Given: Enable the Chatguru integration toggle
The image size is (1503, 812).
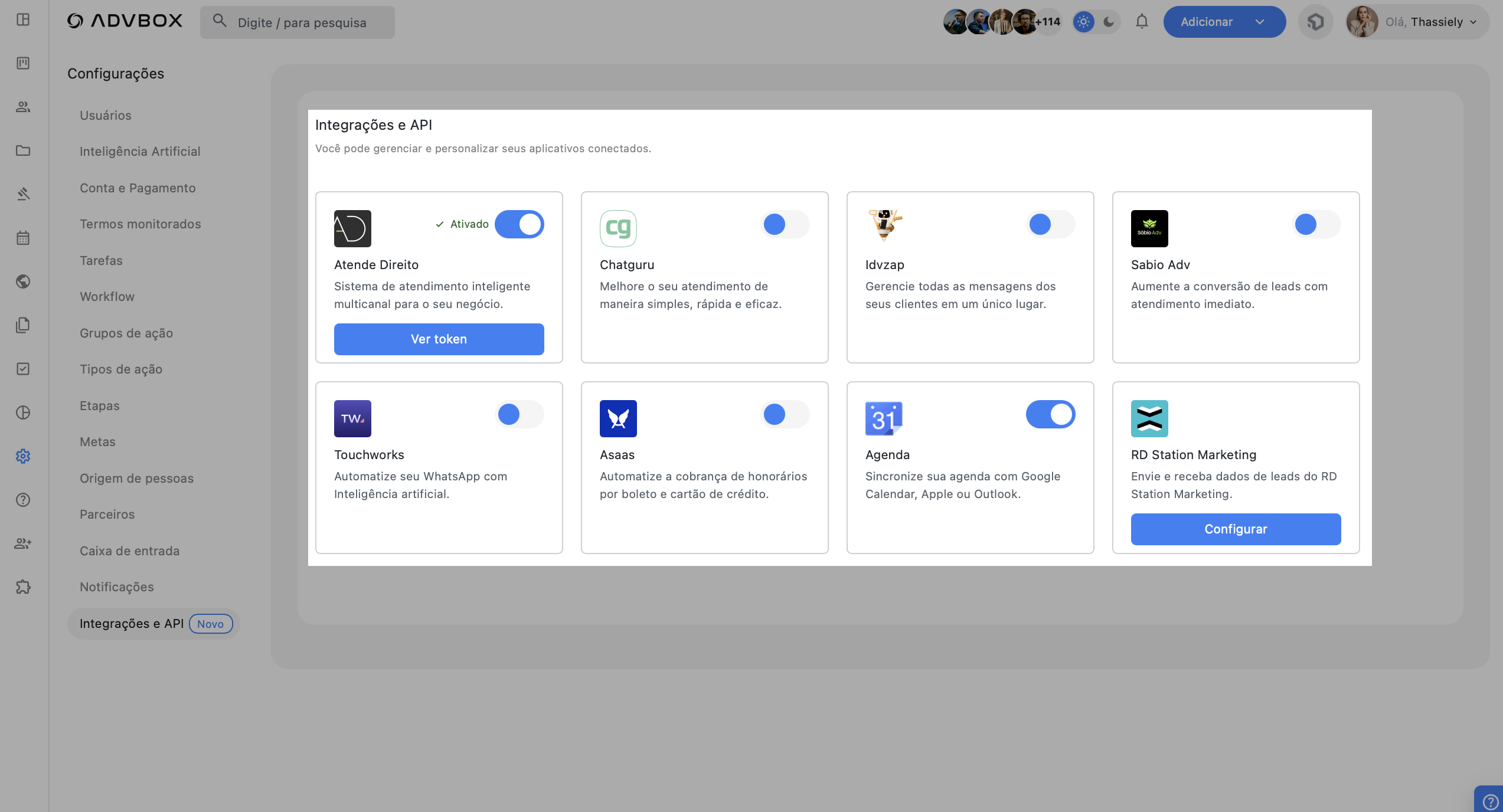Looking at the screenshot, I should tap(785, 224).
